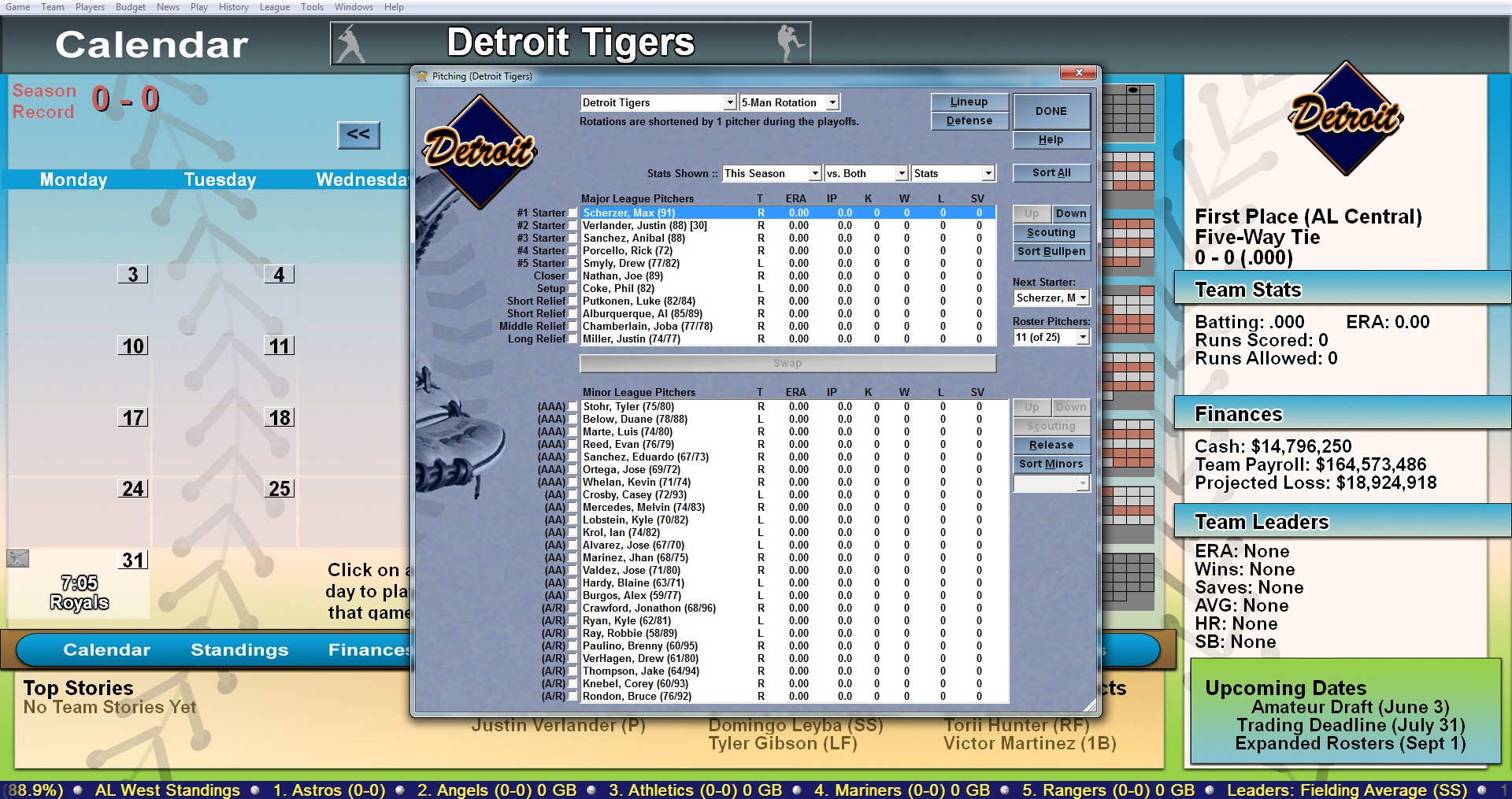Screen dimensions: 1512x799
Task: Click the Sort Bullpen button
Action: (x=1051, y=251)
